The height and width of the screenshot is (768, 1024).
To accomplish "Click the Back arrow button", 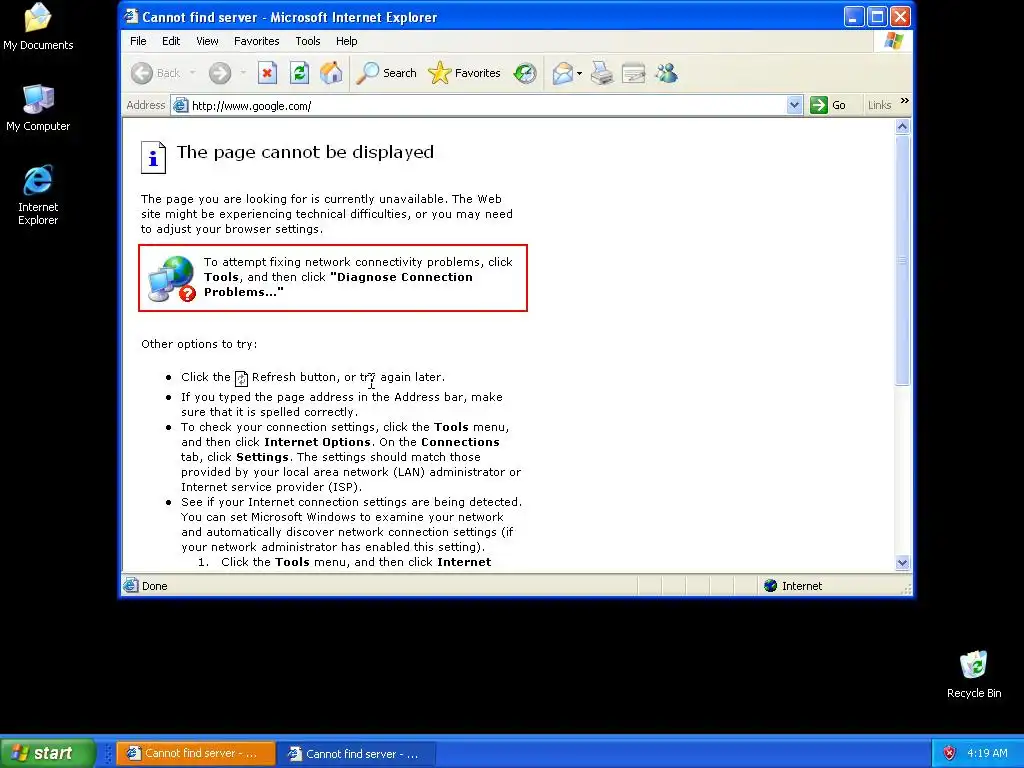I will click(155, 73).
